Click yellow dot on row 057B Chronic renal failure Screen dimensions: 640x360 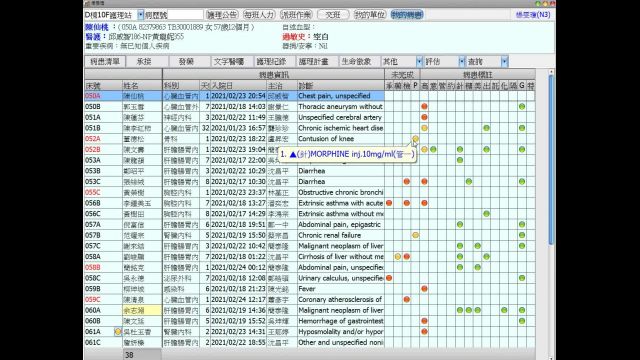[x=415, y=235]
